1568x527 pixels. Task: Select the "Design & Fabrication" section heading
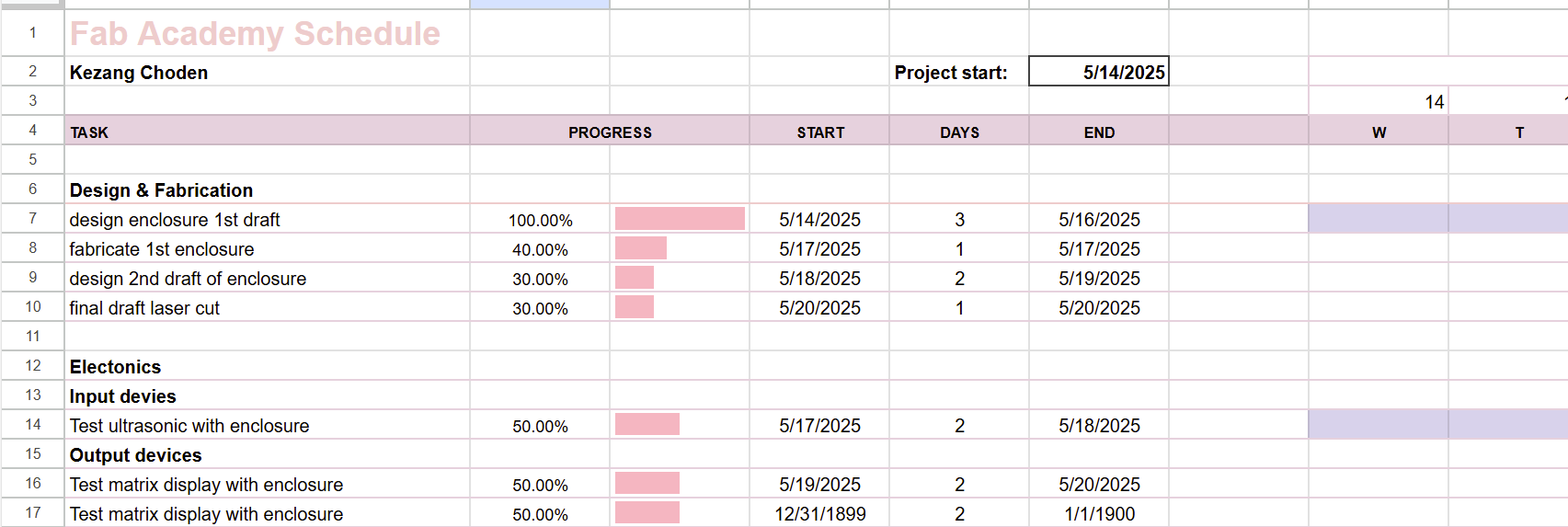tap(161, 190)
